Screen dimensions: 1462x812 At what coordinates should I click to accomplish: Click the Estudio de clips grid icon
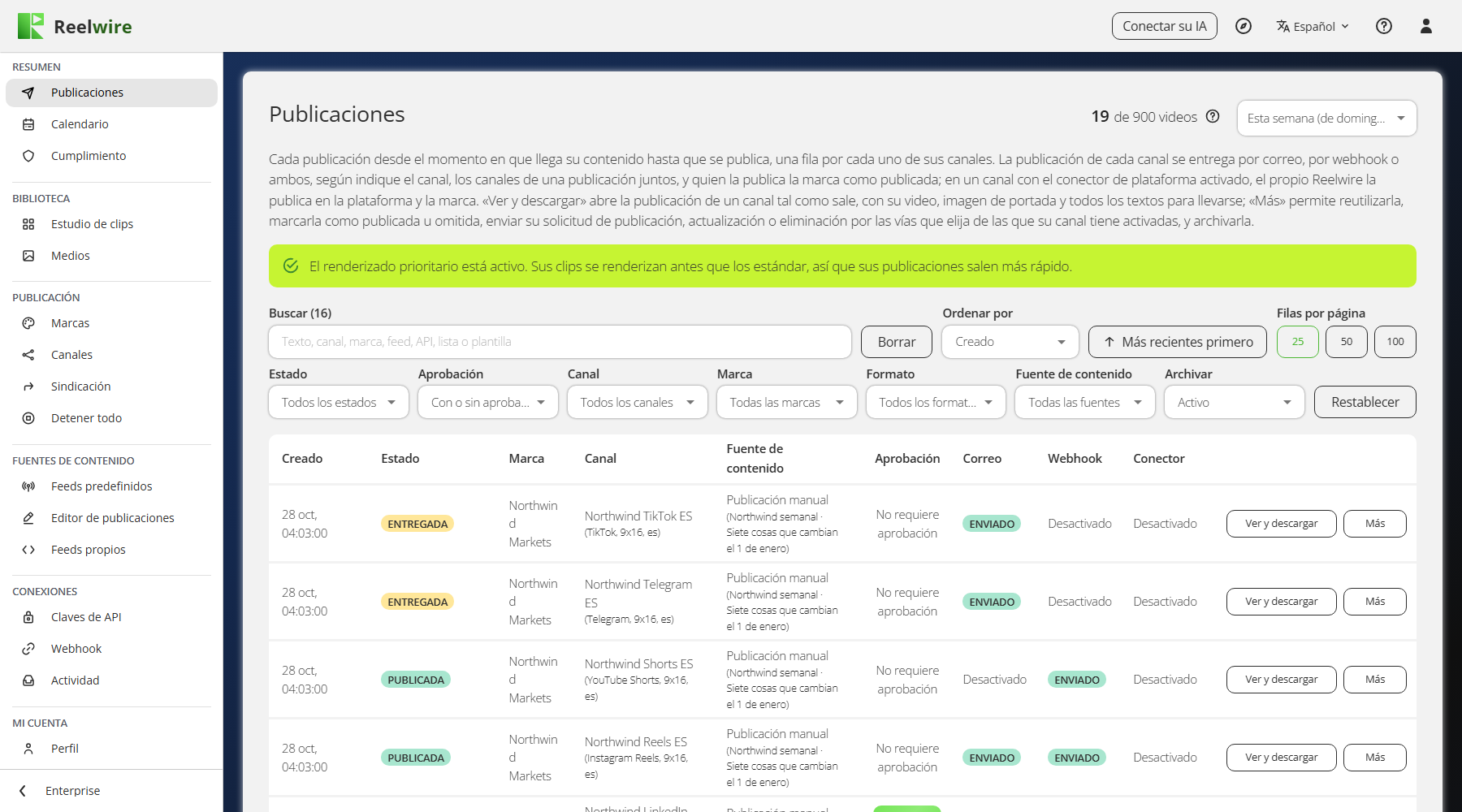28,224
